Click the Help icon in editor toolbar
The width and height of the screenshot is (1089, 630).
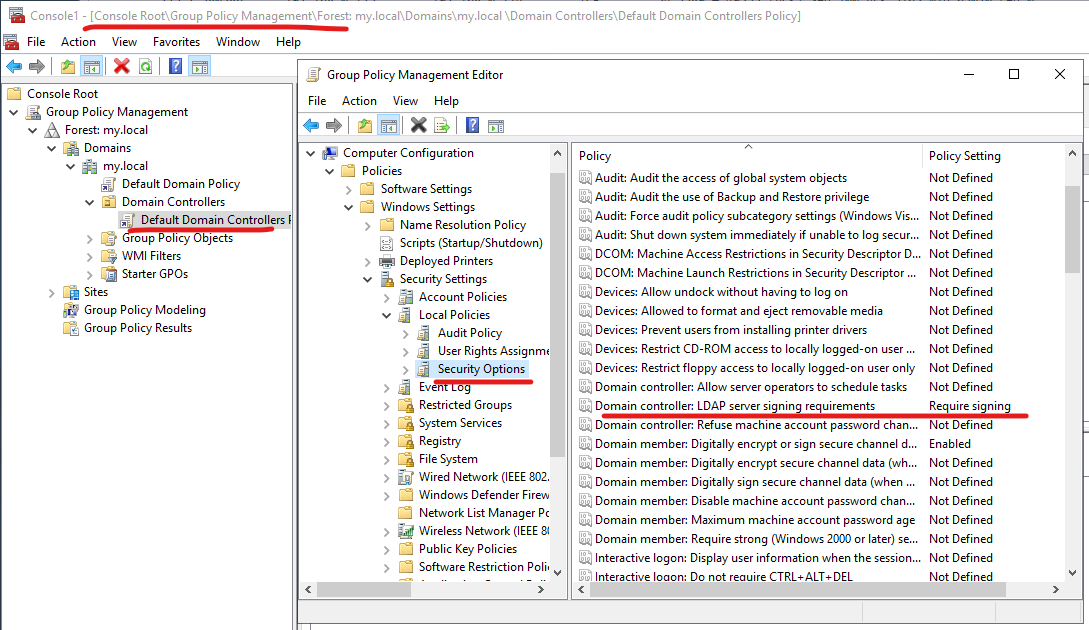click(x=471, y=125)
